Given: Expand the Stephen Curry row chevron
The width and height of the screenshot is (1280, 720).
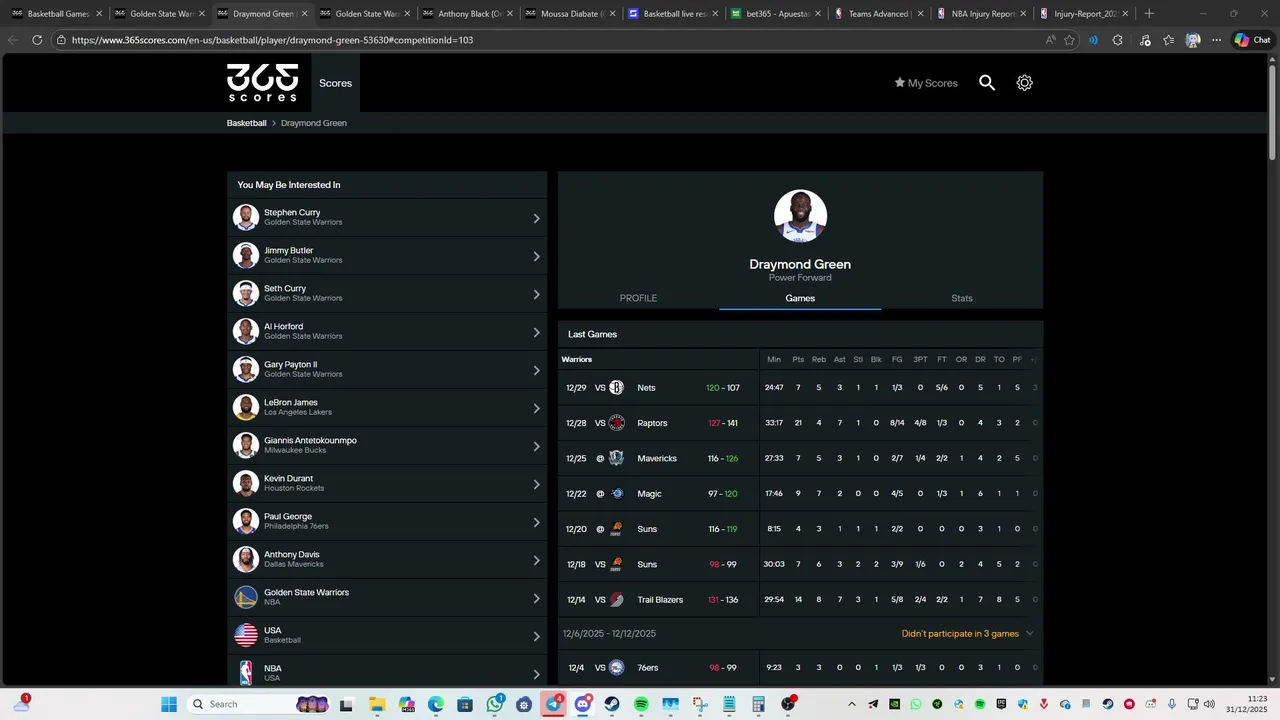Looking at the screenshot, I should coord(536,218).
